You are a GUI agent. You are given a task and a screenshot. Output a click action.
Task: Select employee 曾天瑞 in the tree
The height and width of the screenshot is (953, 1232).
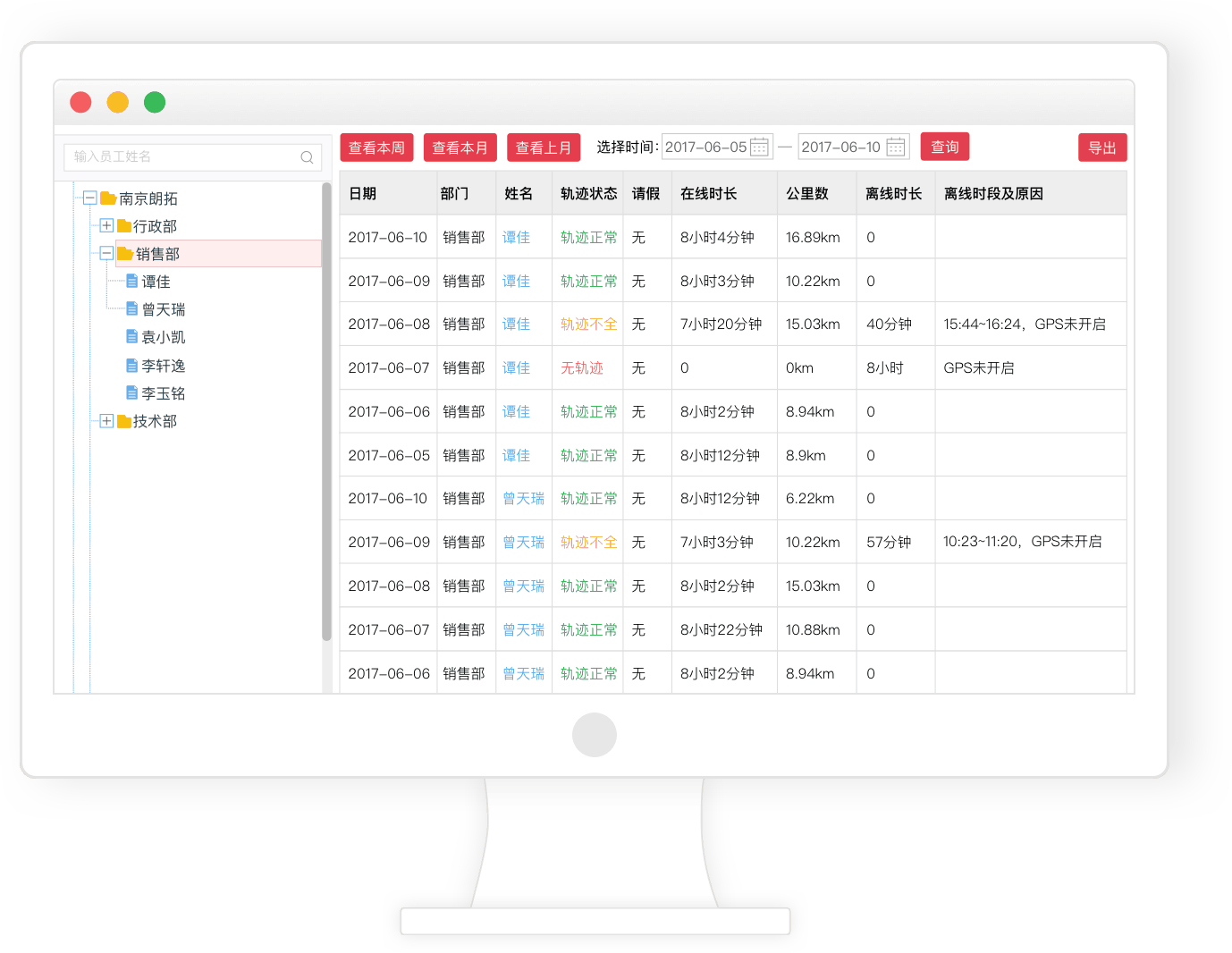tap(164, 309)
